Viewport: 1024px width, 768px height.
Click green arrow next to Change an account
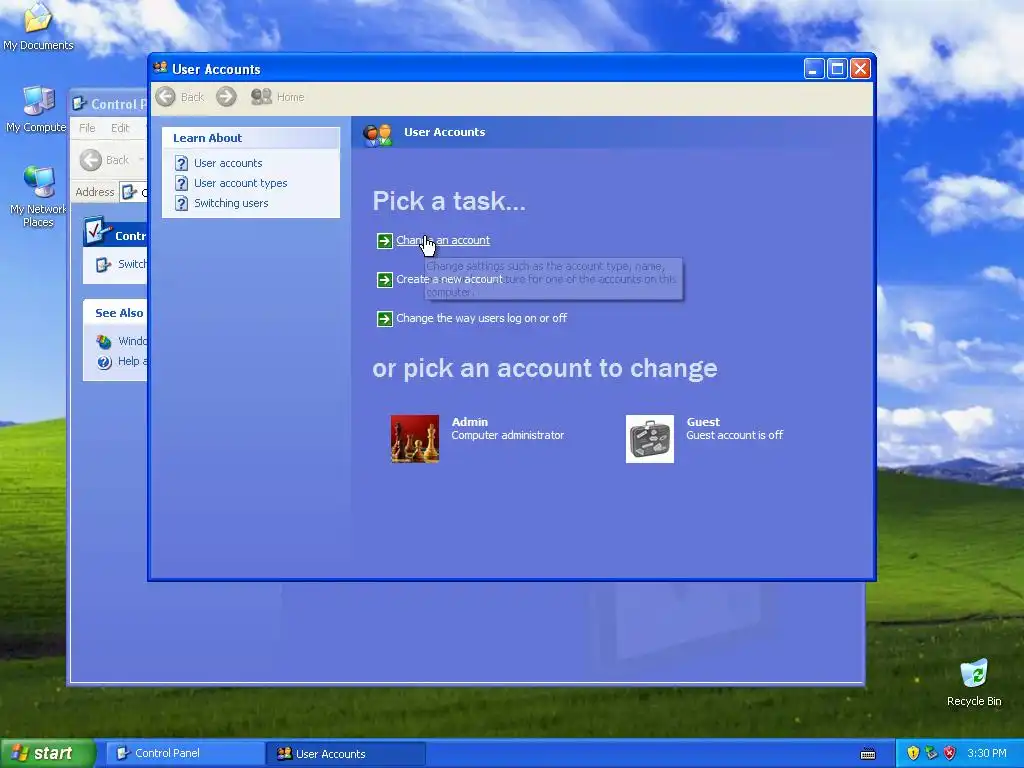385,241
